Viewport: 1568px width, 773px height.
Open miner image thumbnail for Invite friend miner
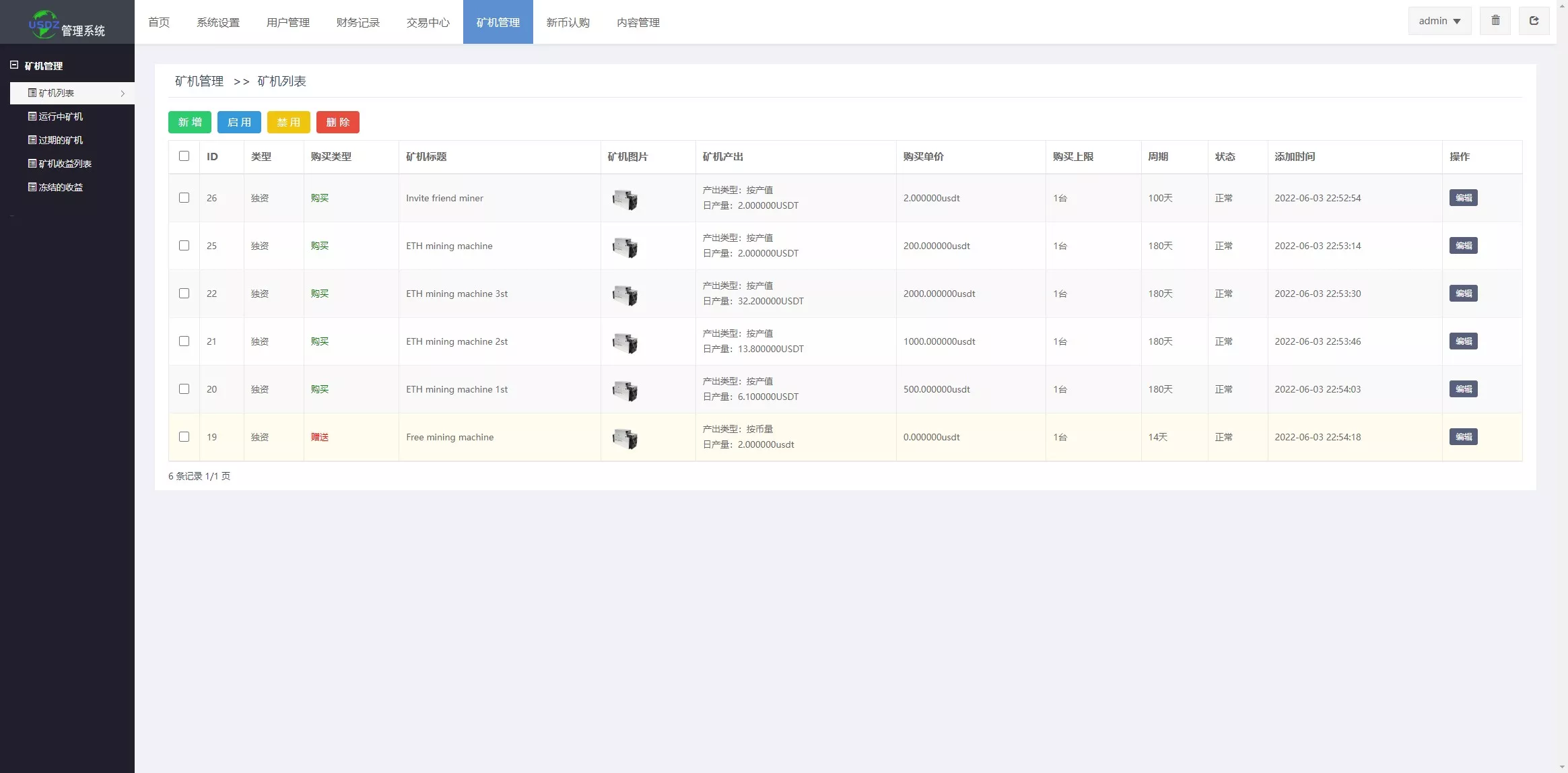point(625,199)
